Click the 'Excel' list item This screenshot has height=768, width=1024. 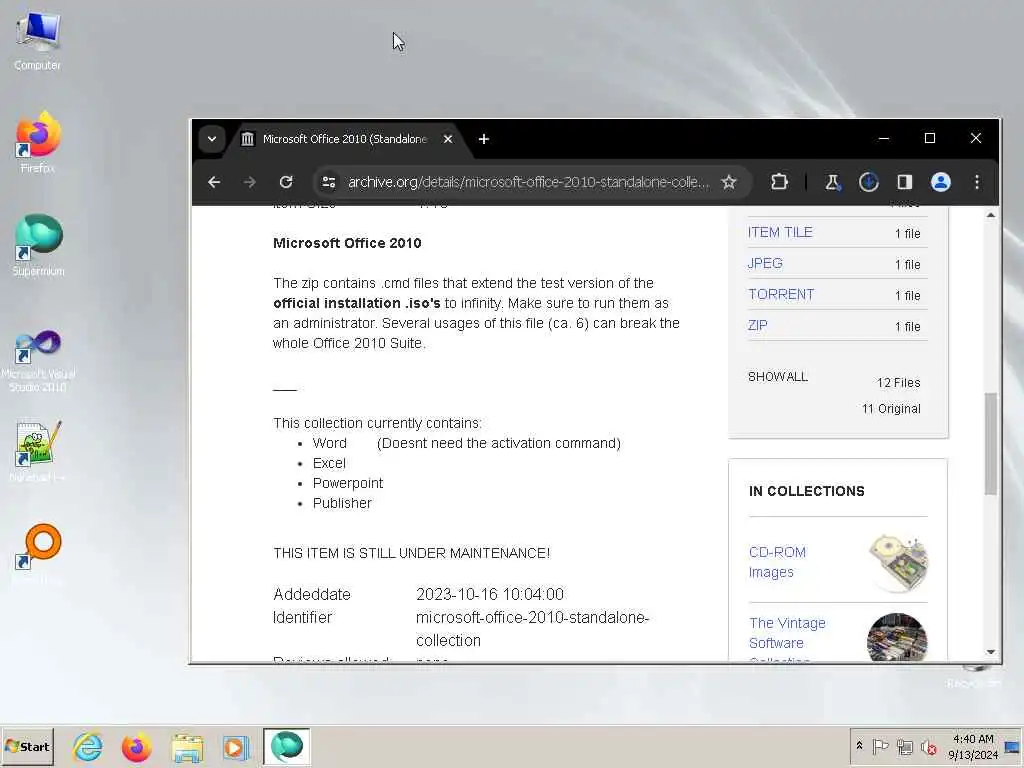329,463
